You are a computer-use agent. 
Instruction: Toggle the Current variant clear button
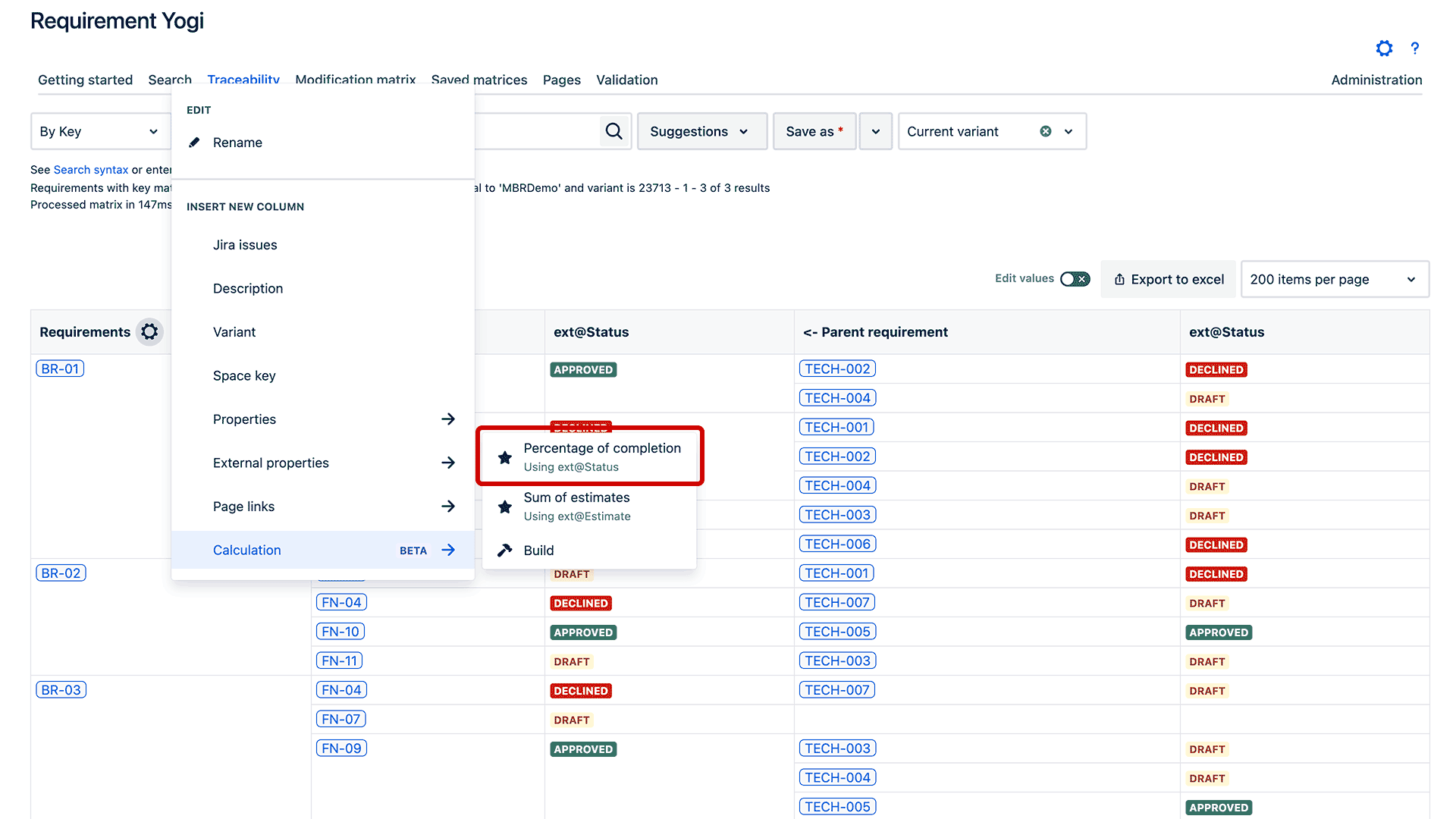click(x=1047, y=131)
